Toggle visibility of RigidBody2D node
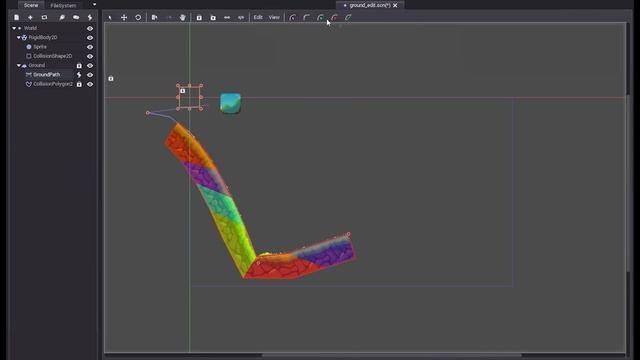This screenshot has width=640, height=360. click(90, 38)
